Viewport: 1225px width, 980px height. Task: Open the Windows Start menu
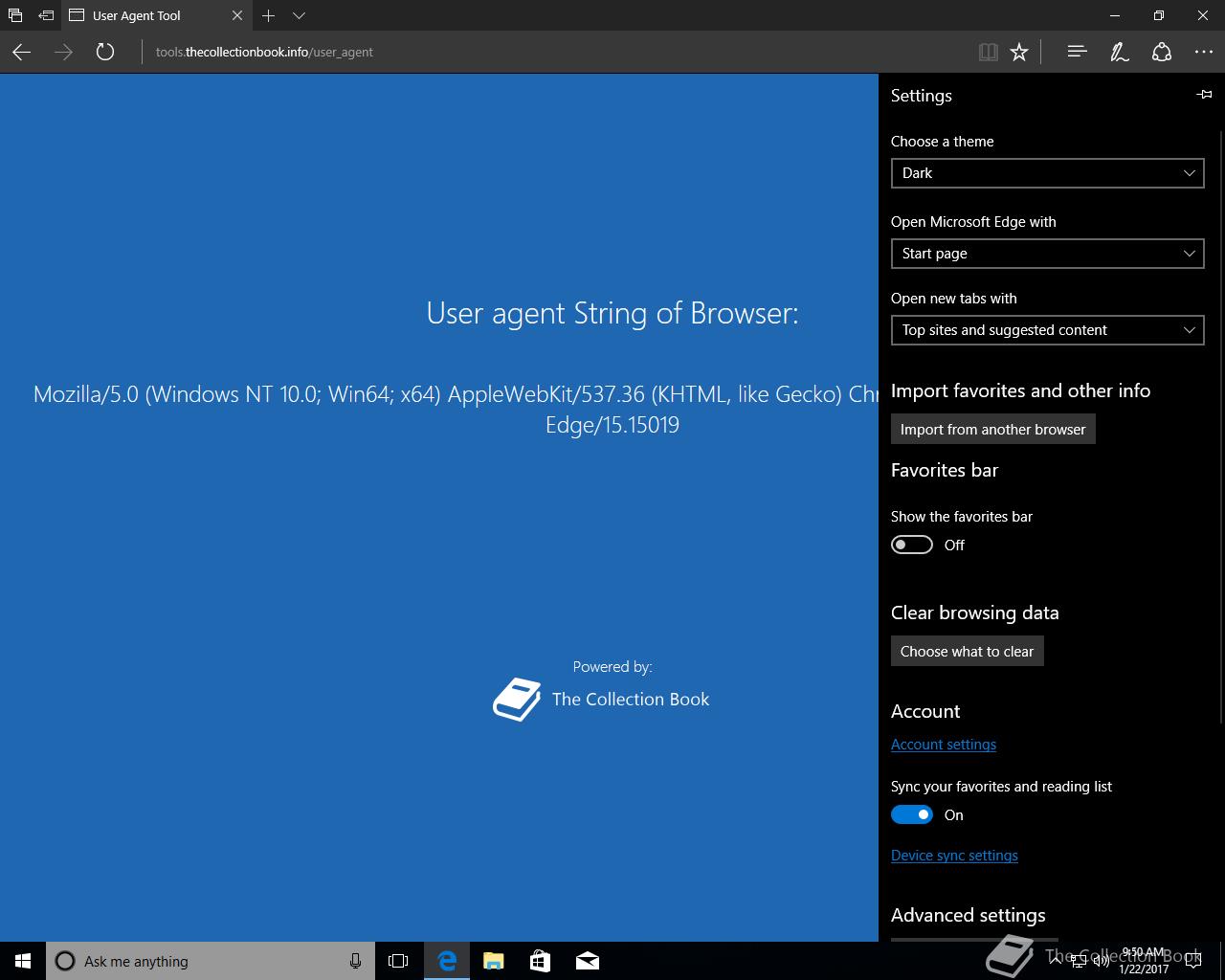point(23,961)
